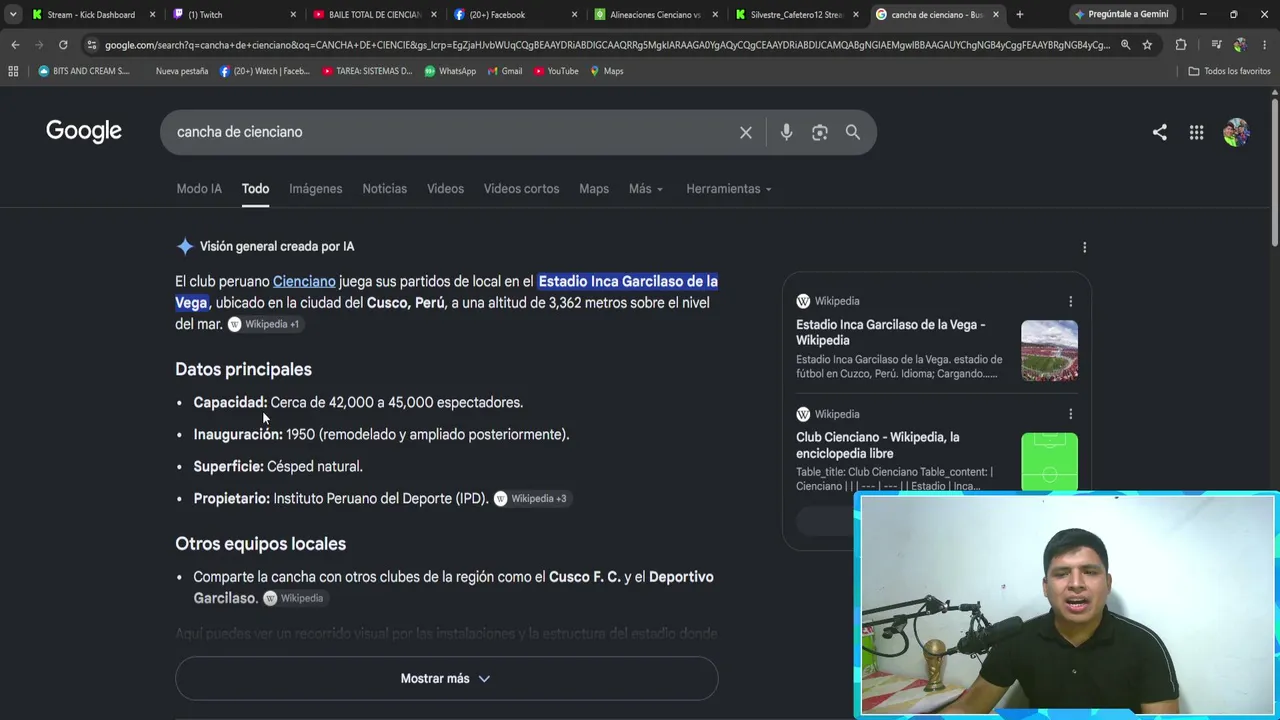
Task: Open the Google account avatar on results page
Action: 1236,132
